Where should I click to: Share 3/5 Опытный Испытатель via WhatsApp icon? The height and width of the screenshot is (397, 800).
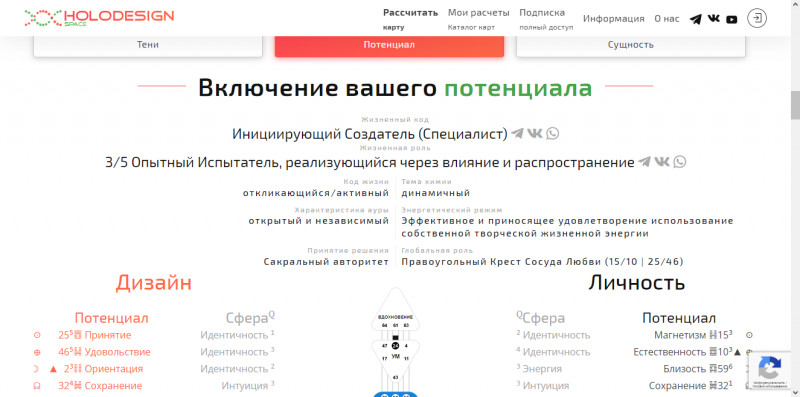(x=680, y=162)
